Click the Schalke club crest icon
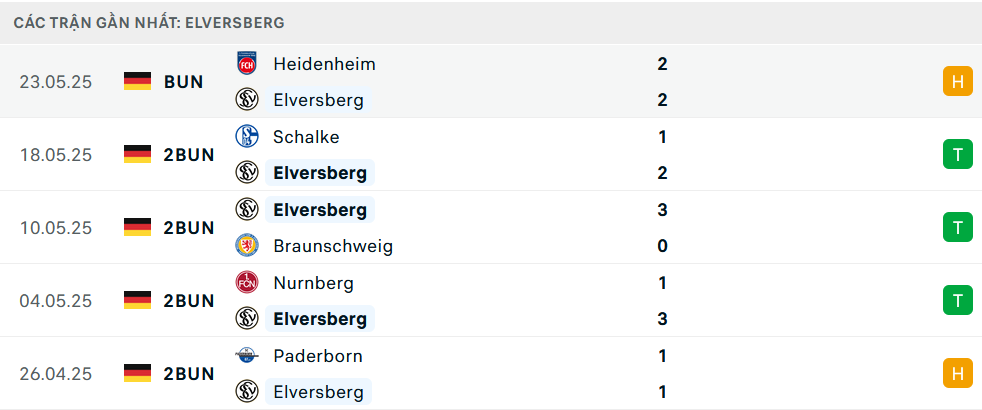The image size is (982, 410). coord(247,136)
